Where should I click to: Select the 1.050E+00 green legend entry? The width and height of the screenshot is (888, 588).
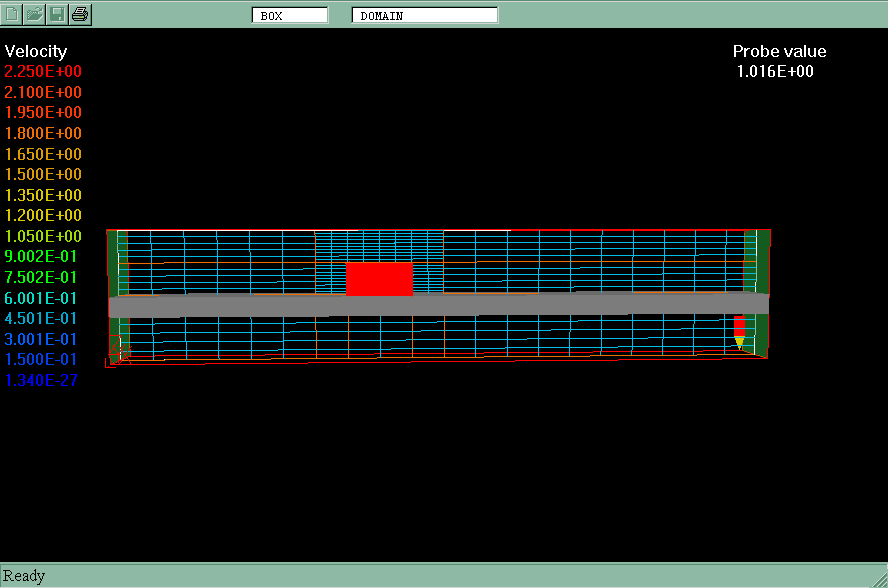tap(44, 236)
